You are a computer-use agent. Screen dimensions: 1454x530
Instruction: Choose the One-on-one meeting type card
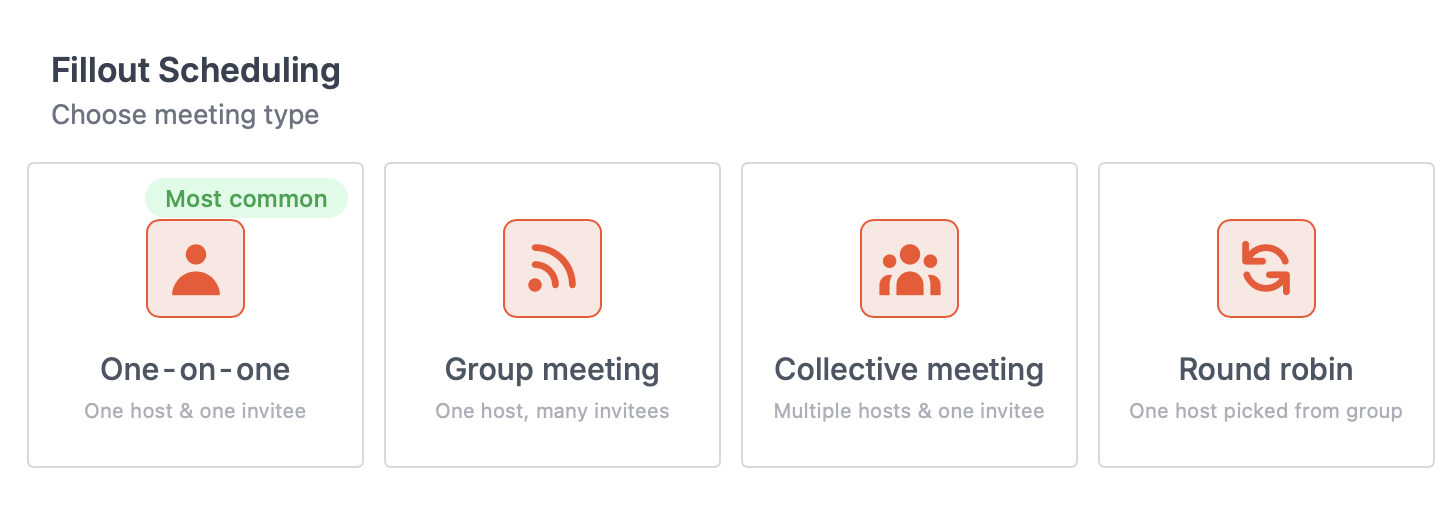click(195, 315)
